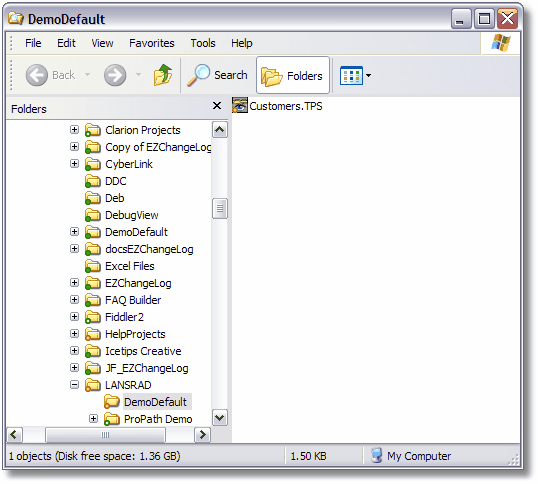The height and width of the screenshot is (484, 538).
Task: Select EZChangeLog folder label
Action: click(x=138, y=283)
